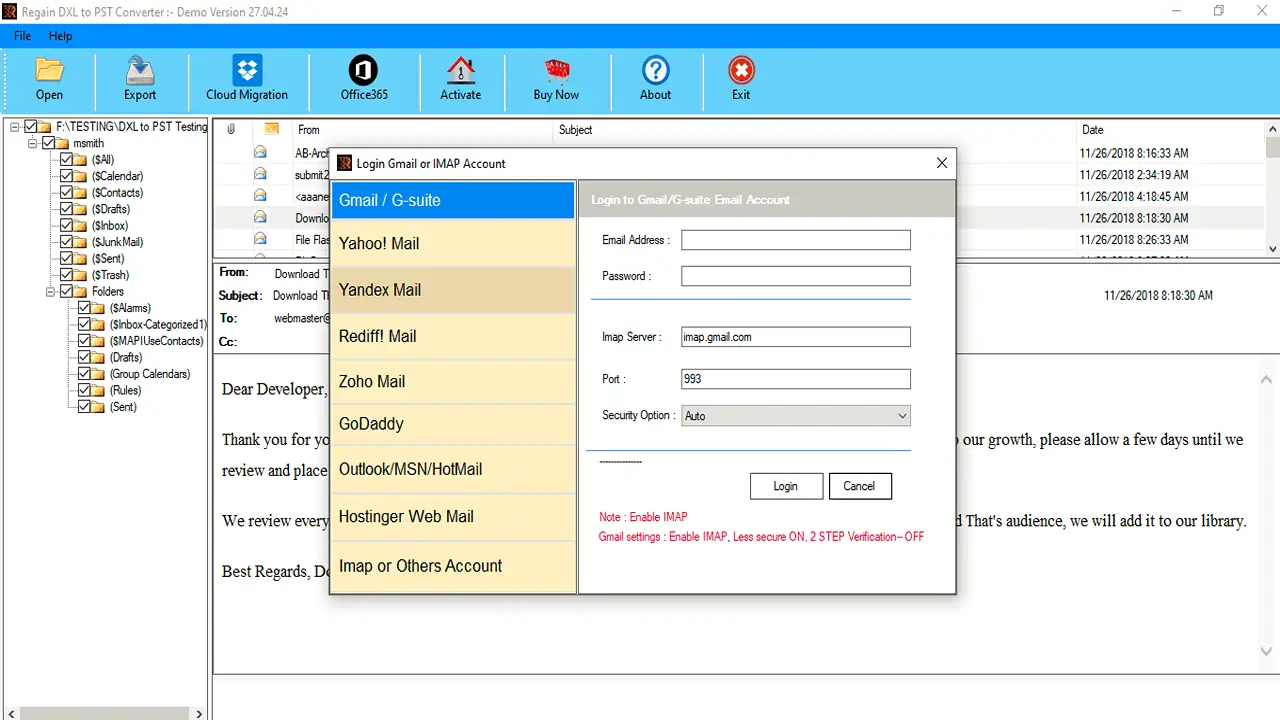Choose Hostinger Web Mail option
Viewport: 1280px width, 720px height.
(x=453, y=517)
